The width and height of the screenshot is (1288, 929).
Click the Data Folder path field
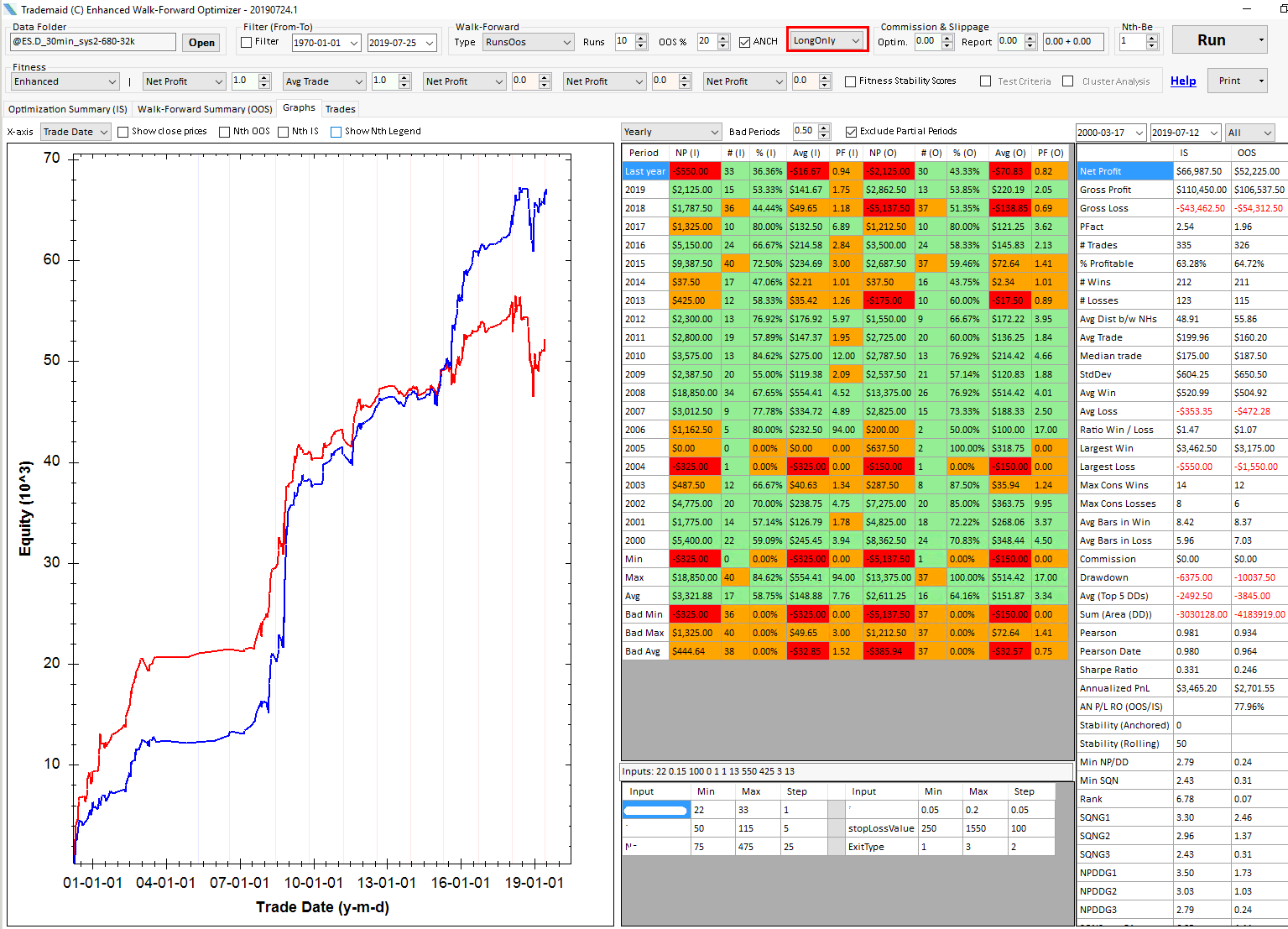tap(92, 42)
